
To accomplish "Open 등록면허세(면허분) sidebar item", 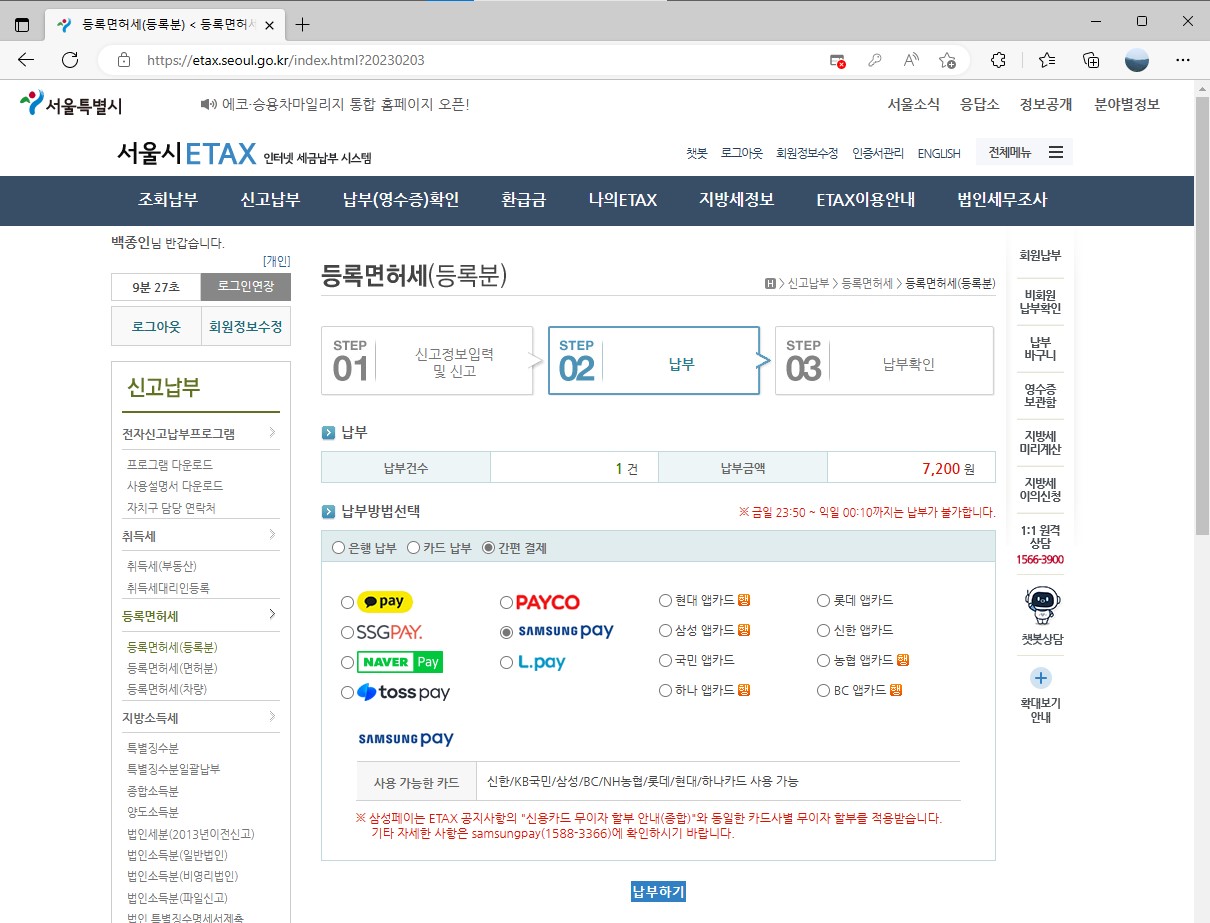I will coord(172,668).
